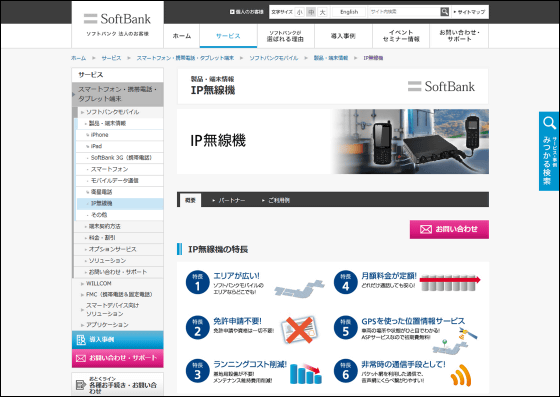Click the SoftBank logo in page title banner
The width and height of the screenshot is (560, 397).
pos(441,86)
